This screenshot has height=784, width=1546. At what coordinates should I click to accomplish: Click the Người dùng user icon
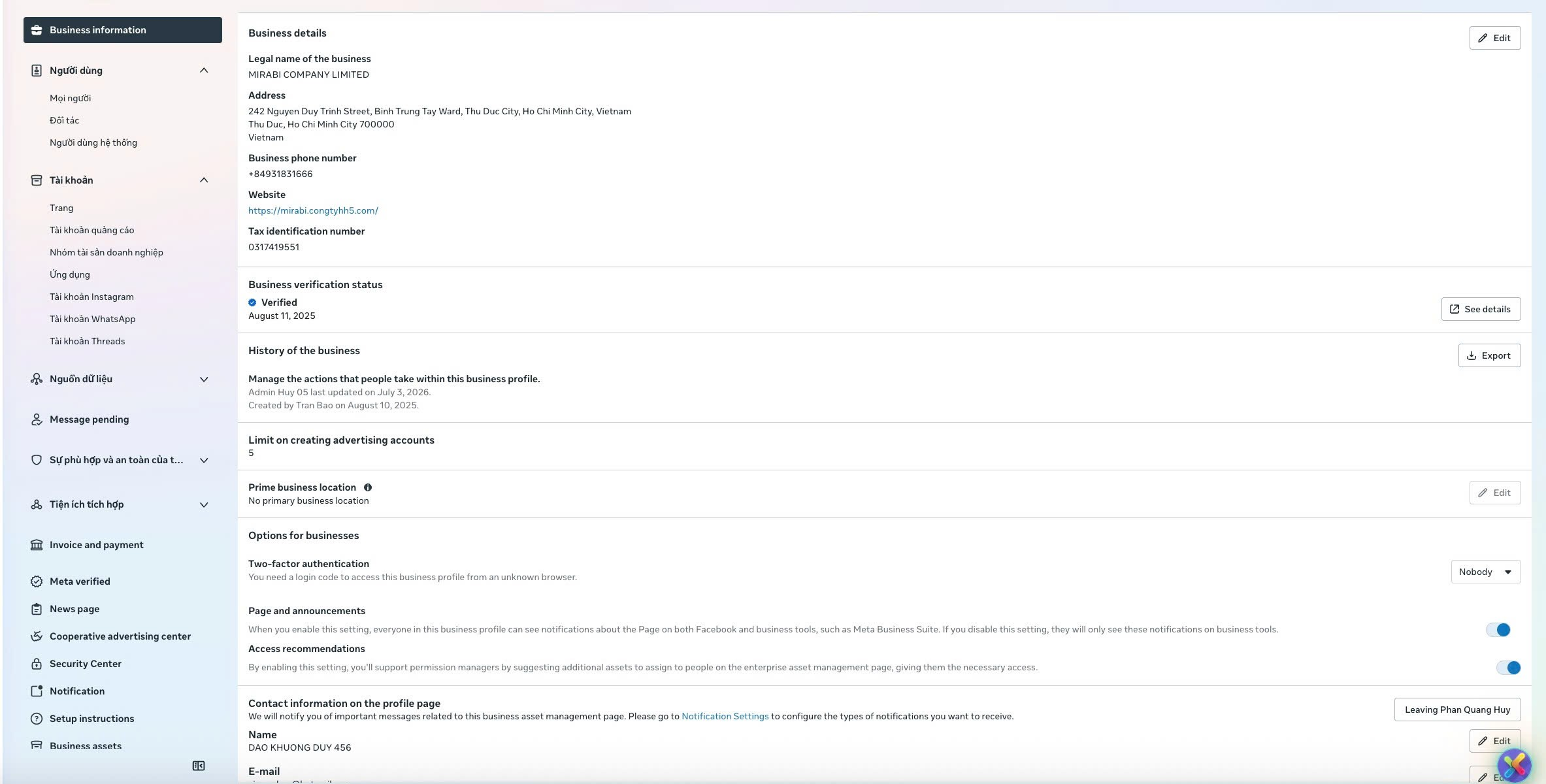tap(37, 71)
